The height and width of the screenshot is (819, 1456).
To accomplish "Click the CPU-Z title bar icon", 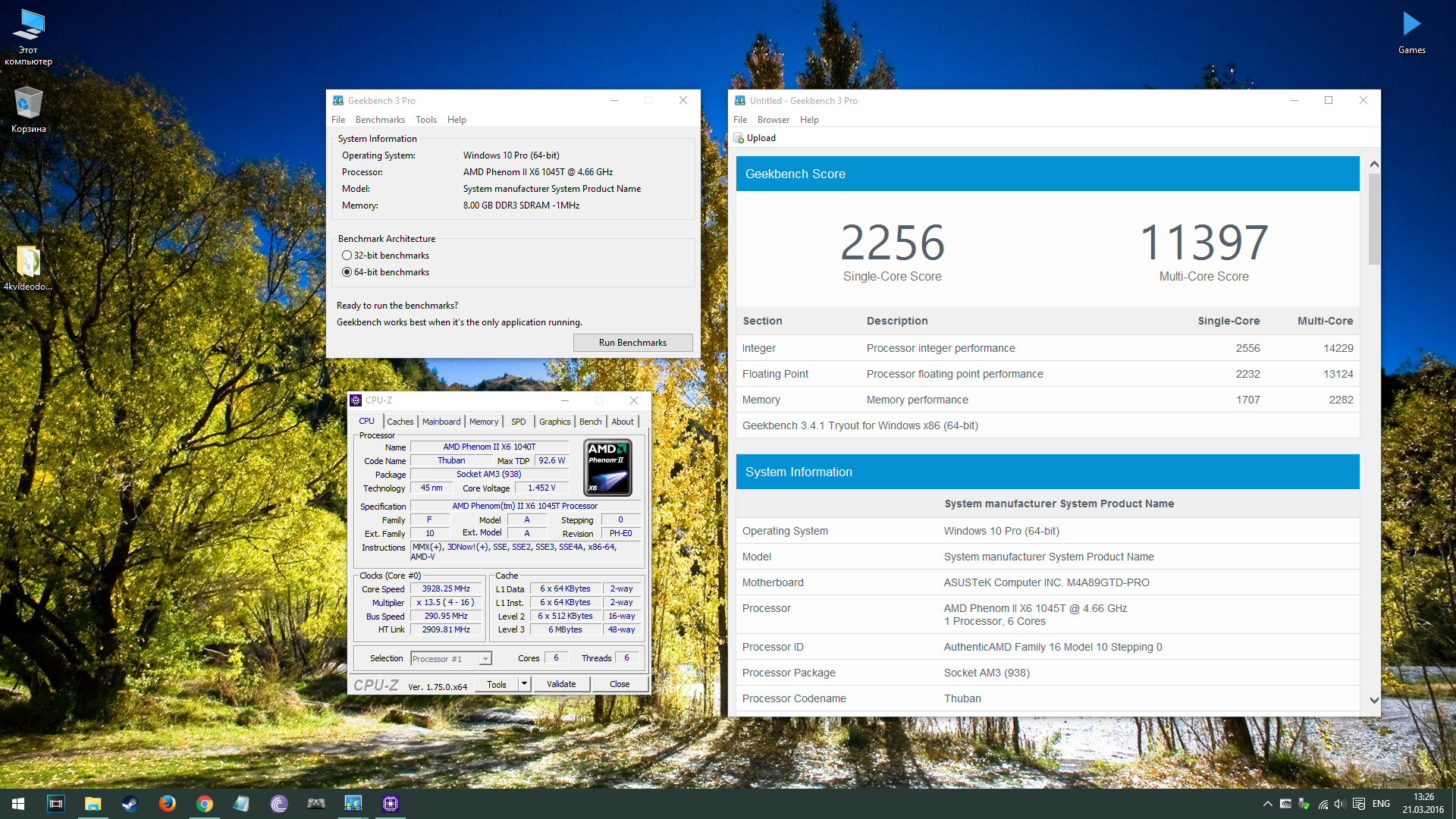I will [x=356, y=400].
